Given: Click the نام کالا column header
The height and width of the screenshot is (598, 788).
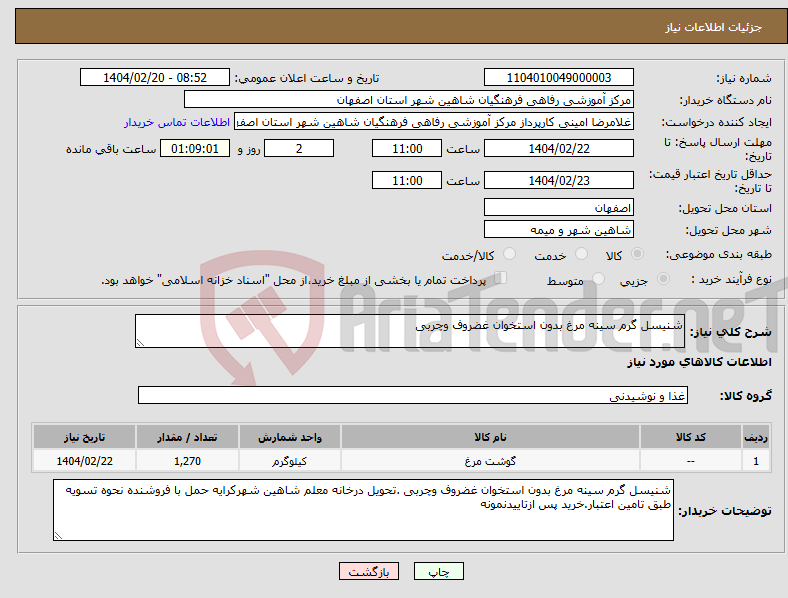Looking at the screenshot, I should tap(490, 437).
